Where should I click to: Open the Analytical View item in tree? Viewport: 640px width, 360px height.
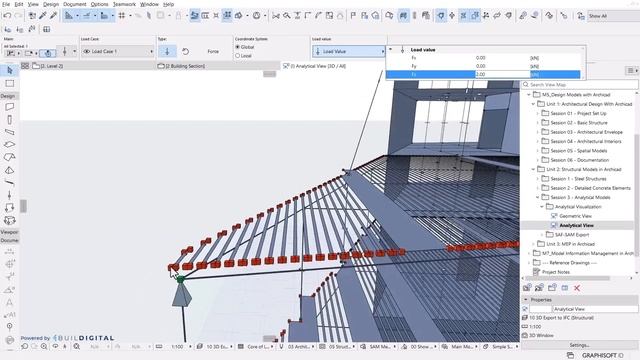(x=576, y=225)
